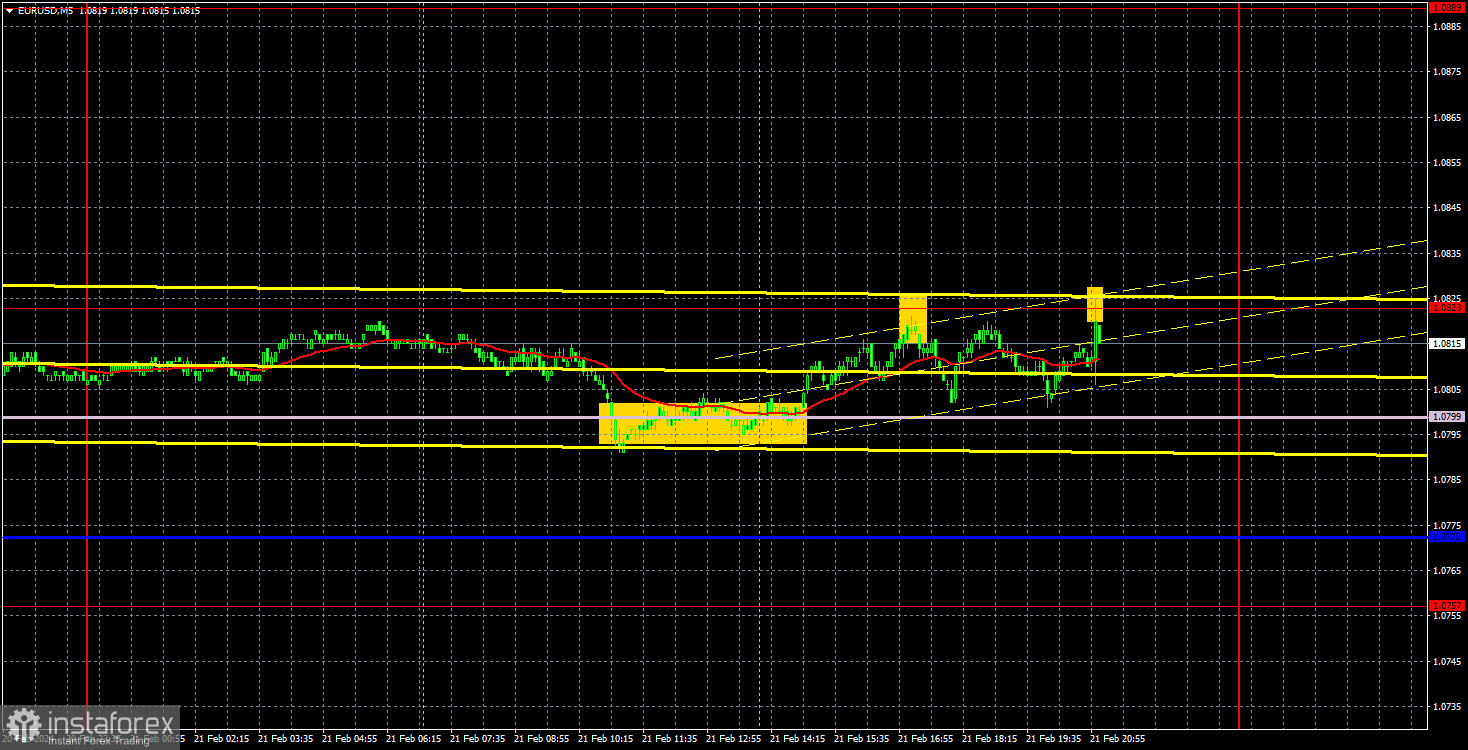Click the 1.0735 value on price scale

(x=1446, y=706)
